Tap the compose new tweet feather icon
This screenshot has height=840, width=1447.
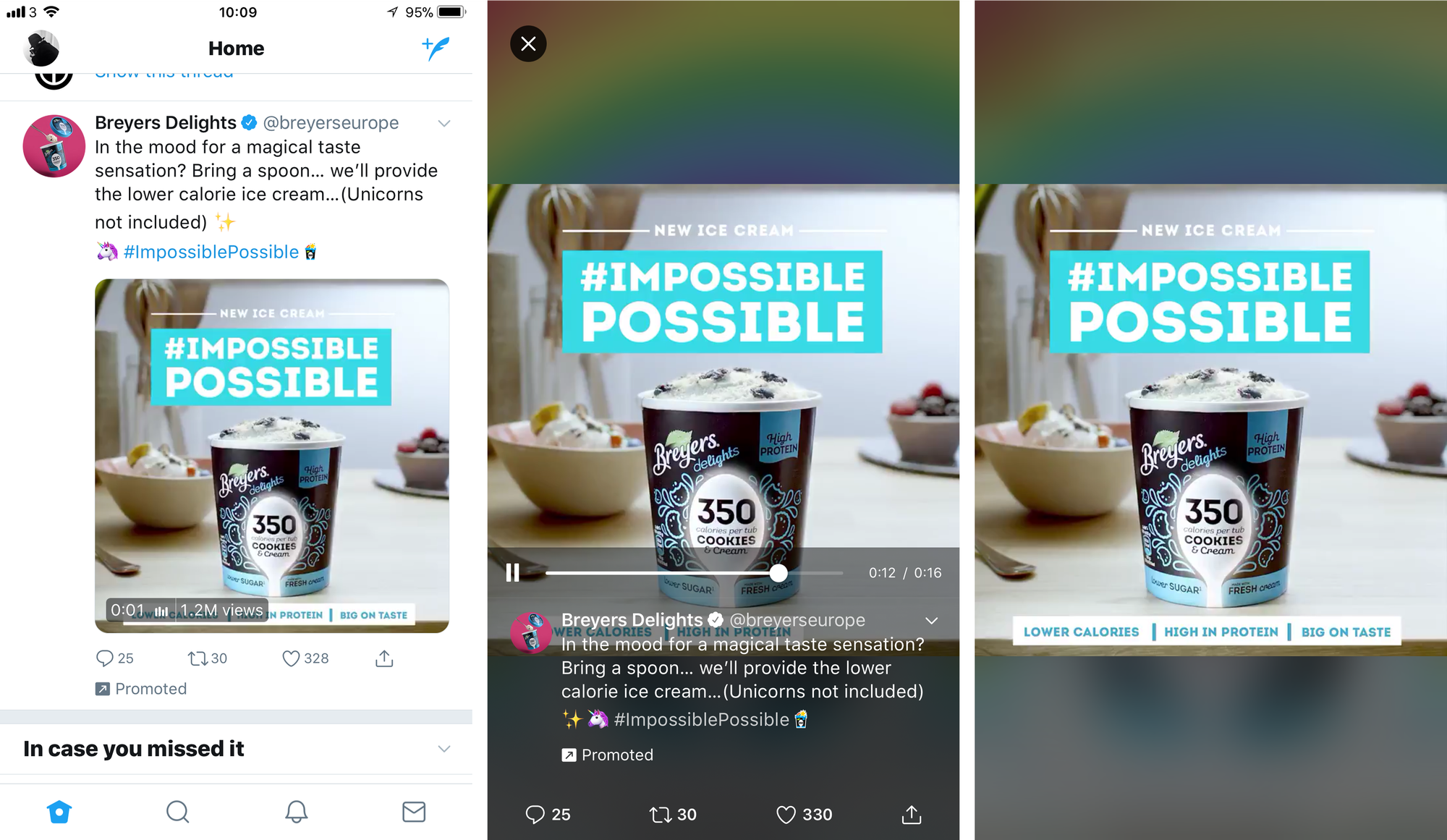point(436,48)
